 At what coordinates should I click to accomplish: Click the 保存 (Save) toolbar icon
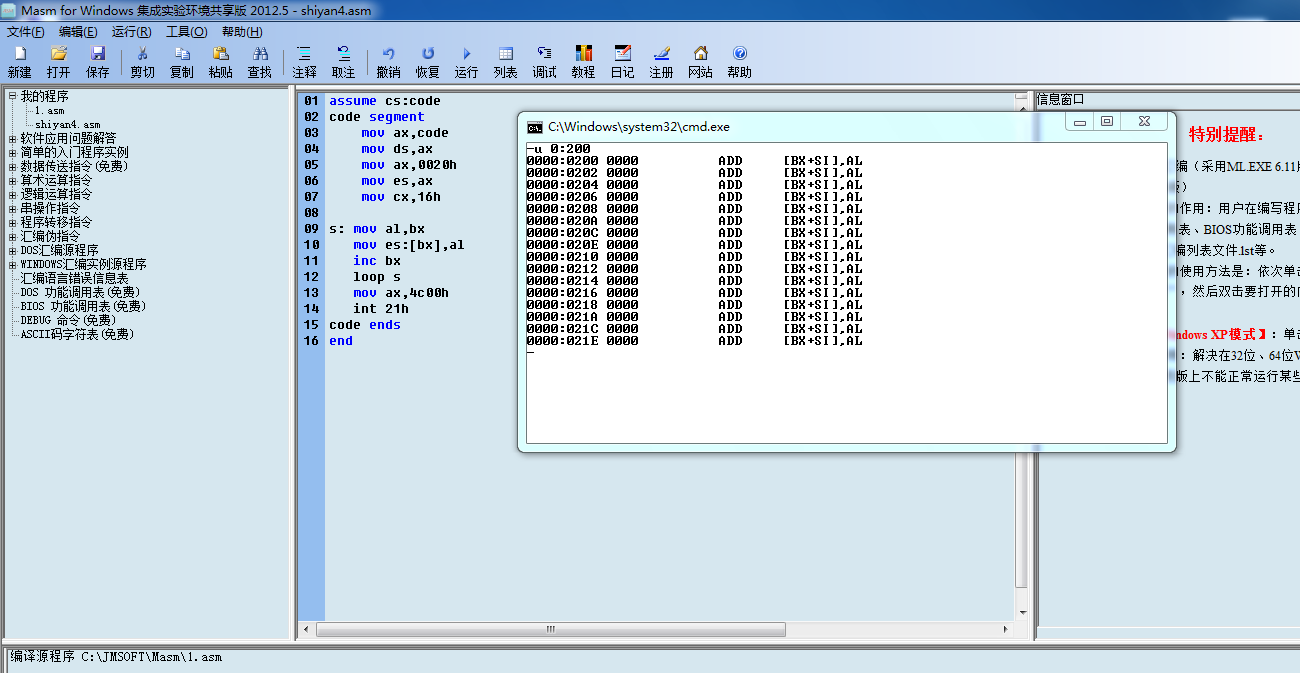click(x=98, y=54)
